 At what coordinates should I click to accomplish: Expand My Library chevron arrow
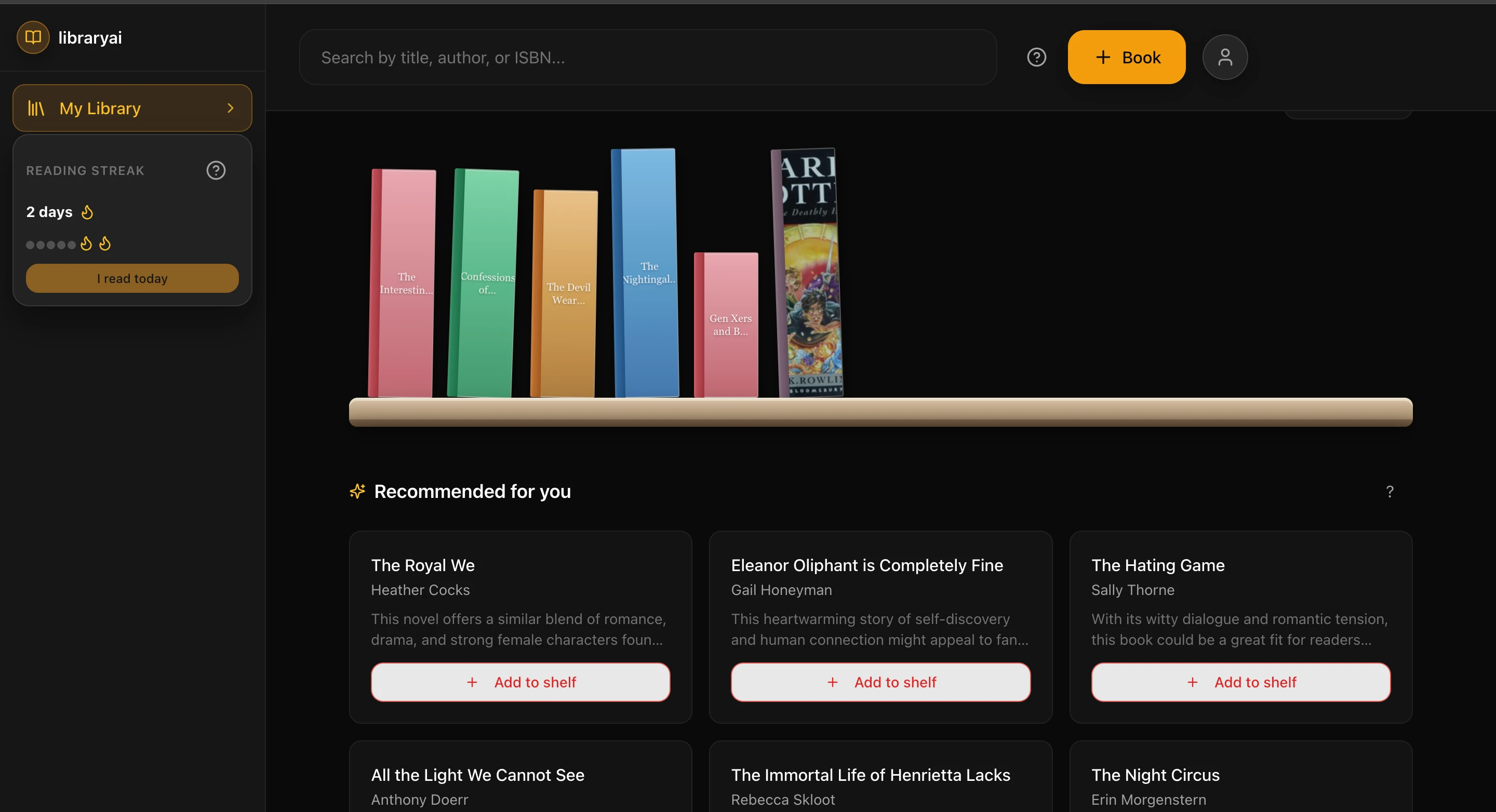tap(231, 109)
